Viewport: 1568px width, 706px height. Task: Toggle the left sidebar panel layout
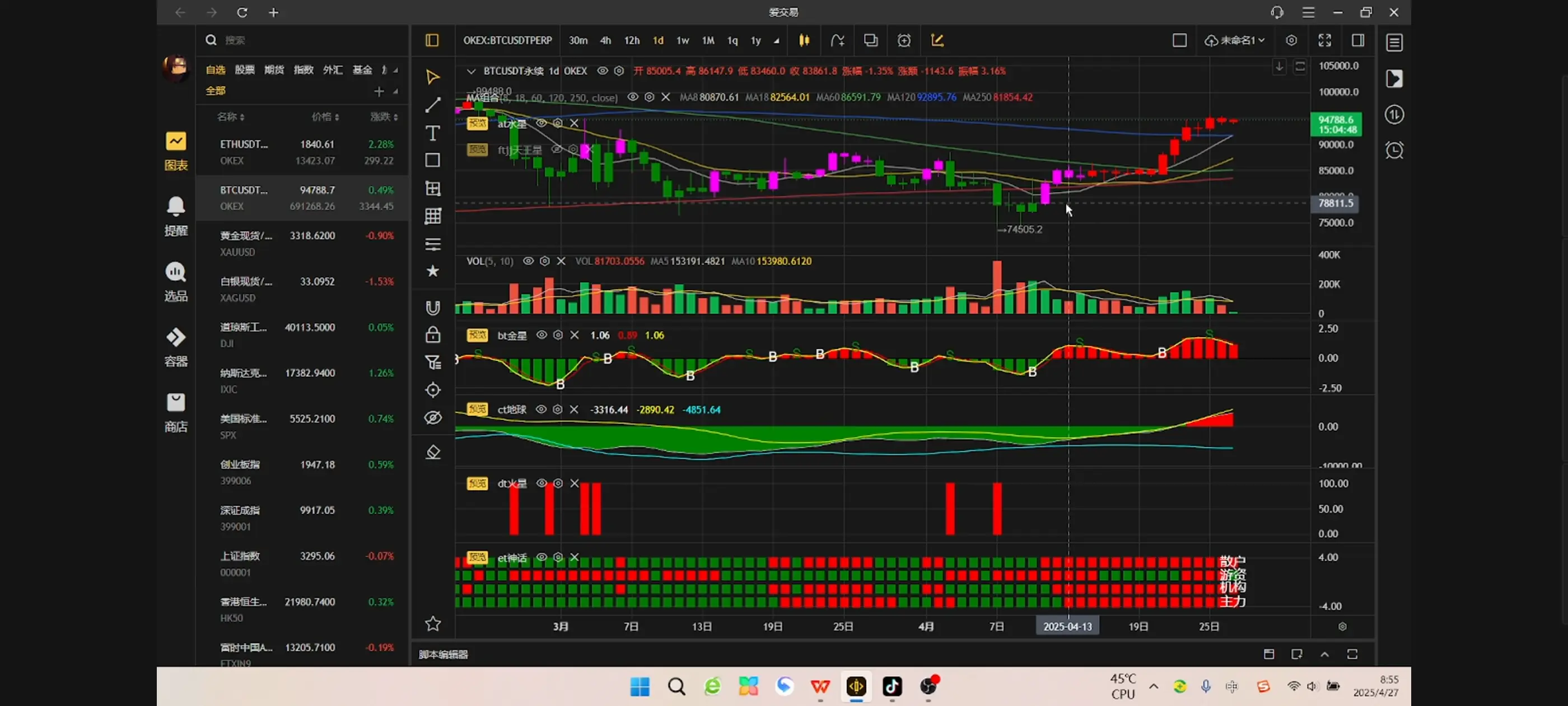point(432,40)
